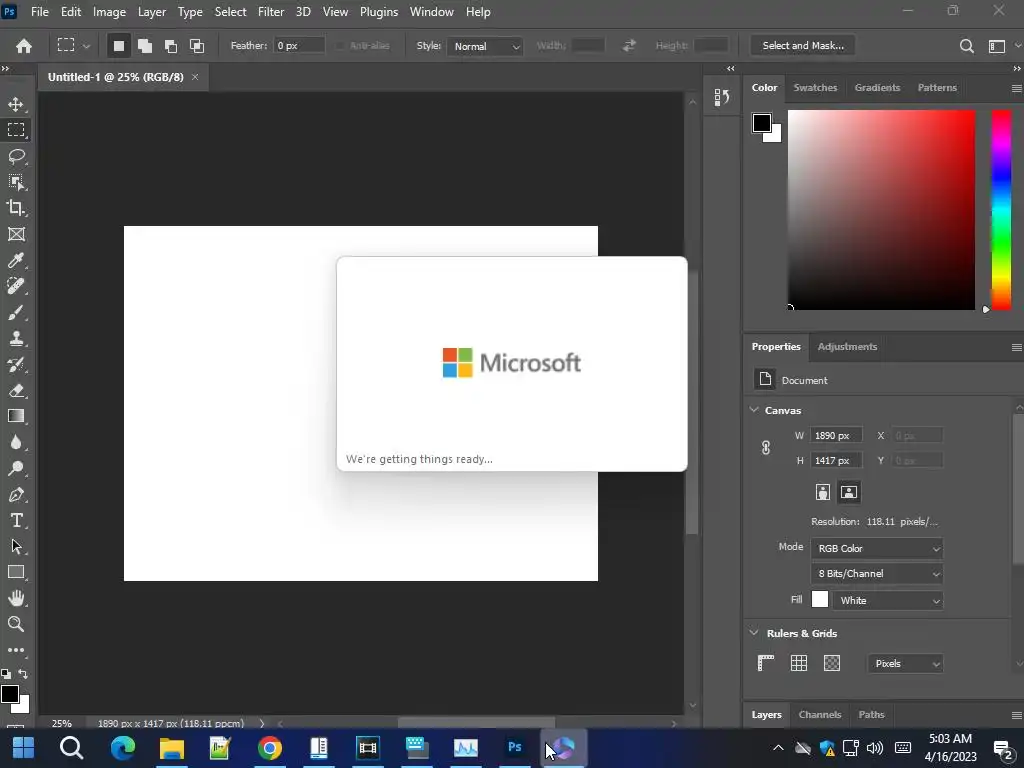Click the canvas width W field

836,436
